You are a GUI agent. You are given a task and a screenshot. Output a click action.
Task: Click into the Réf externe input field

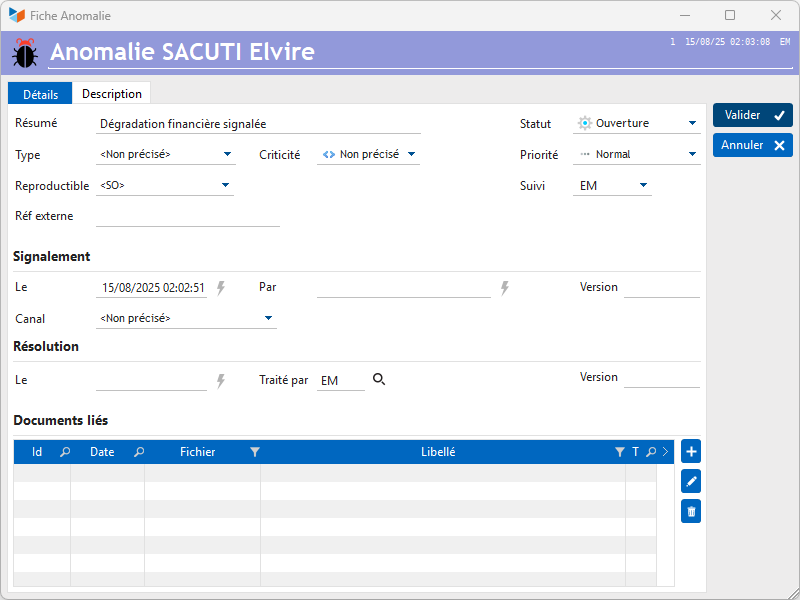pos(188,216)
